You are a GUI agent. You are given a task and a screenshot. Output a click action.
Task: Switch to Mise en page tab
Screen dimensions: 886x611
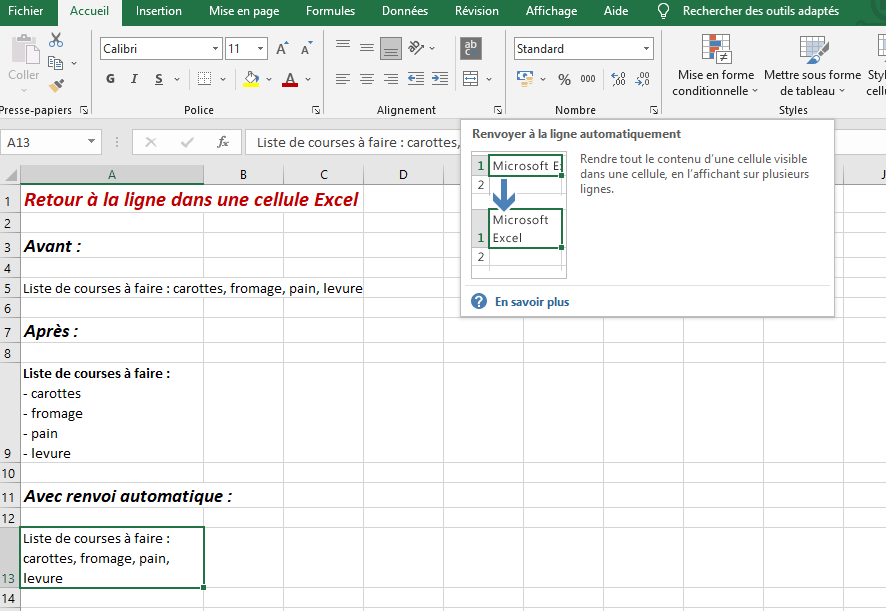click(244, 11)
